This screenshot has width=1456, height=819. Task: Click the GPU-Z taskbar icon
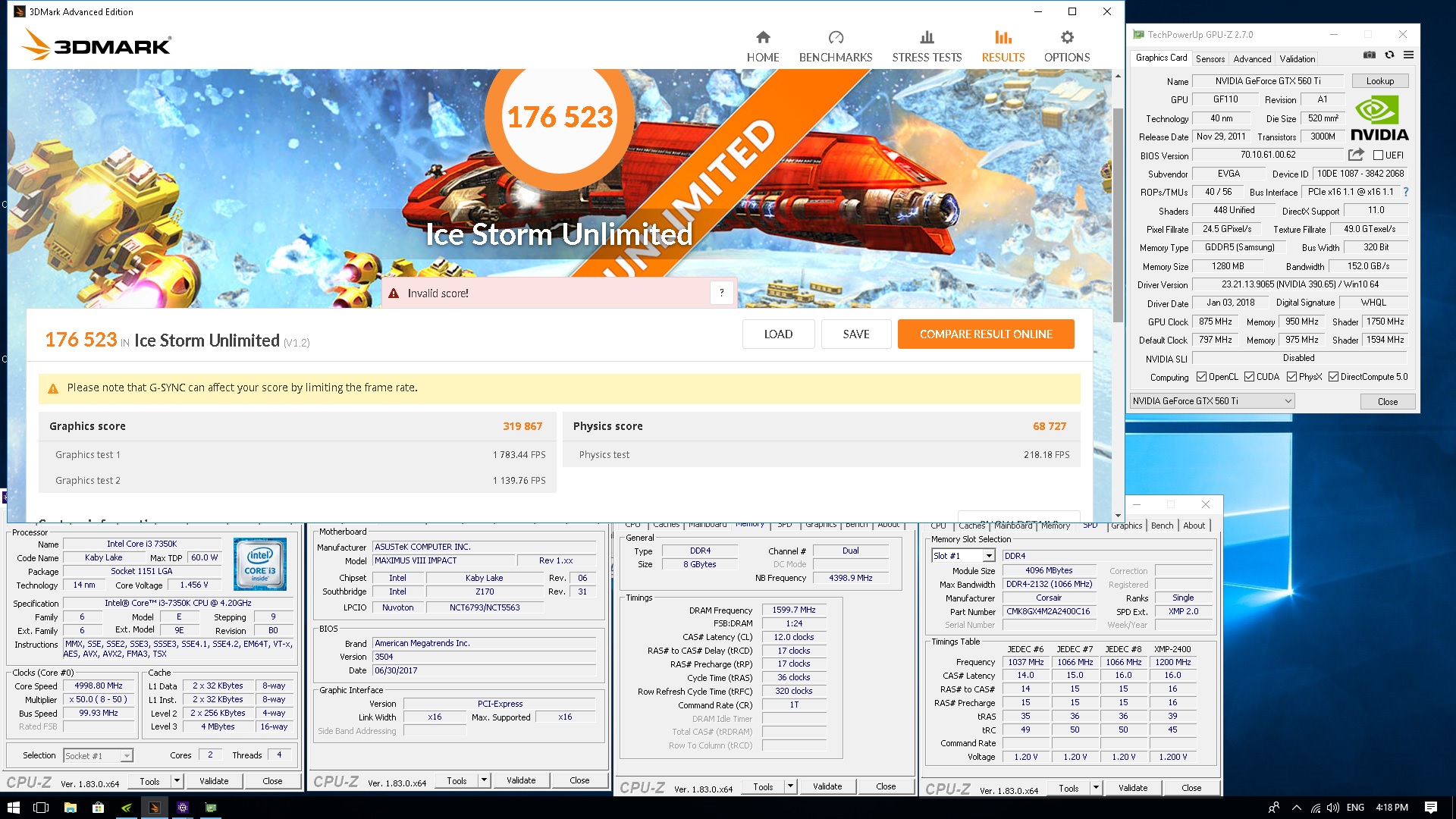tap(210, 808)
